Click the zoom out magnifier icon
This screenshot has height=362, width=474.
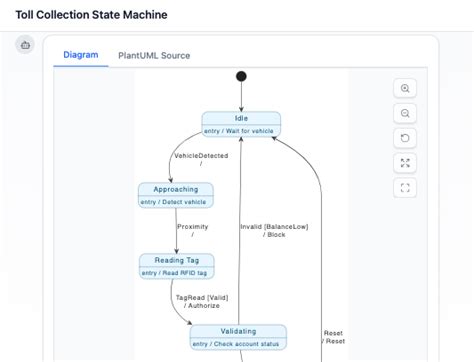tap(405, 113)
